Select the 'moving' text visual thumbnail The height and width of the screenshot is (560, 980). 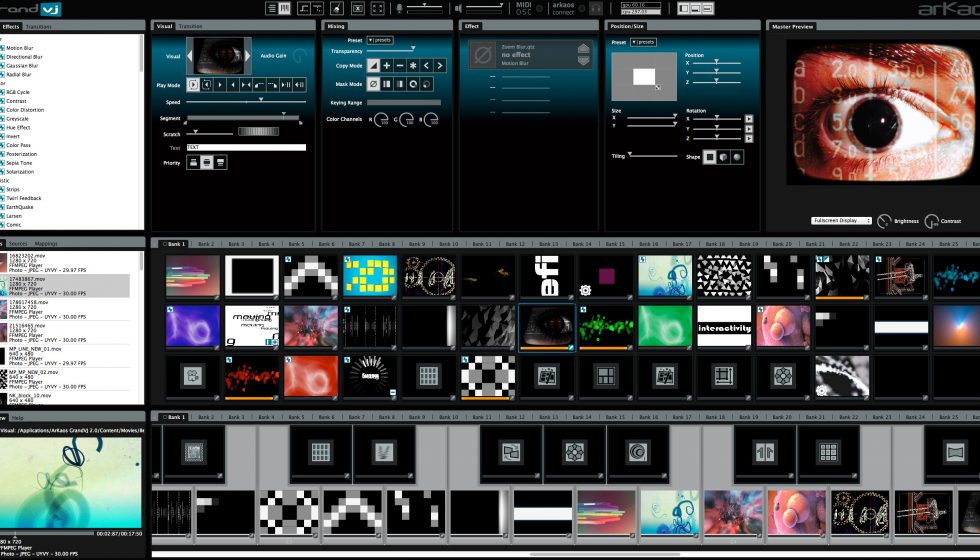point(252,326)
